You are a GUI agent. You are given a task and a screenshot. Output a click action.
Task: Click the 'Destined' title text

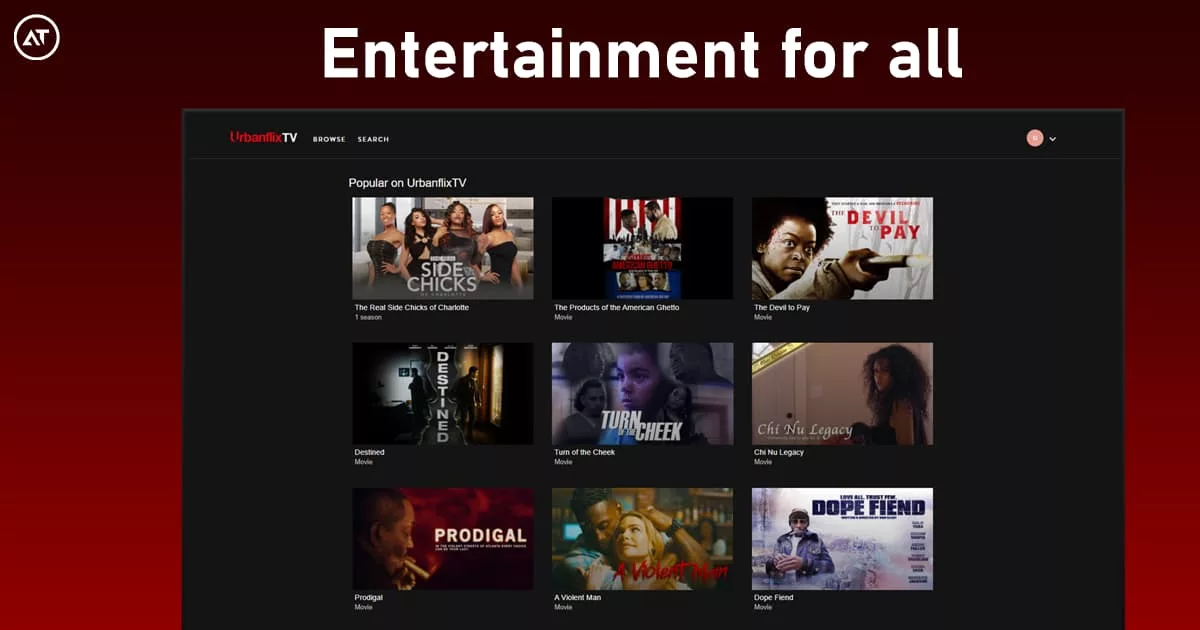[370, 452]
